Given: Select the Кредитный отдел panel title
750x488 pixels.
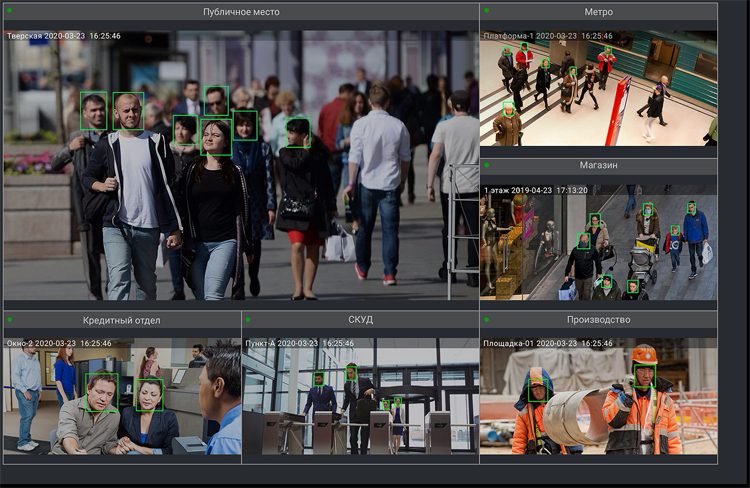Looking at the screenshot, I should pos(122,320).
